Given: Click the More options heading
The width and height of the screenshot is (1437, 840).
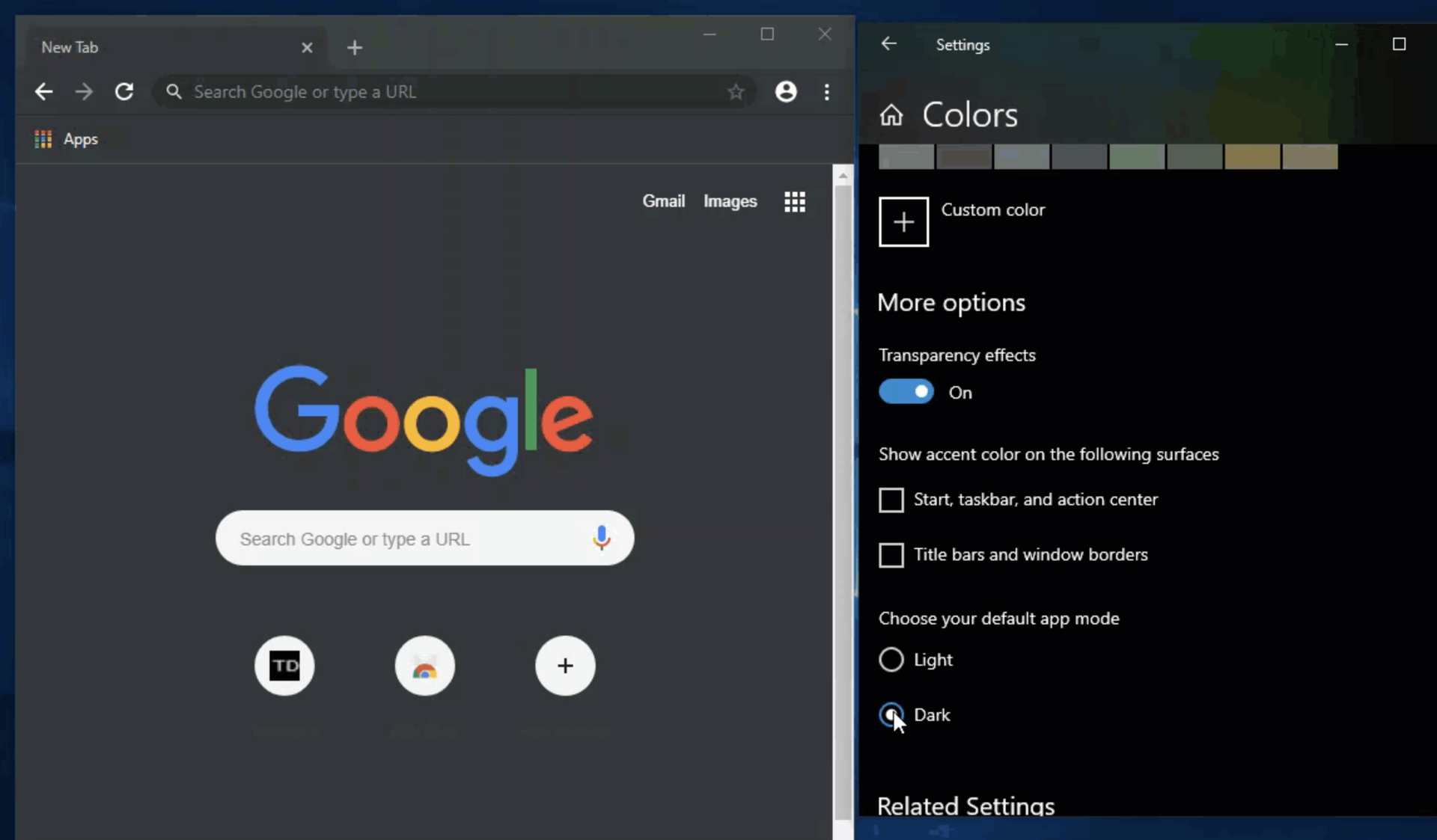Looking at the screenshot, I should [951, 303].
